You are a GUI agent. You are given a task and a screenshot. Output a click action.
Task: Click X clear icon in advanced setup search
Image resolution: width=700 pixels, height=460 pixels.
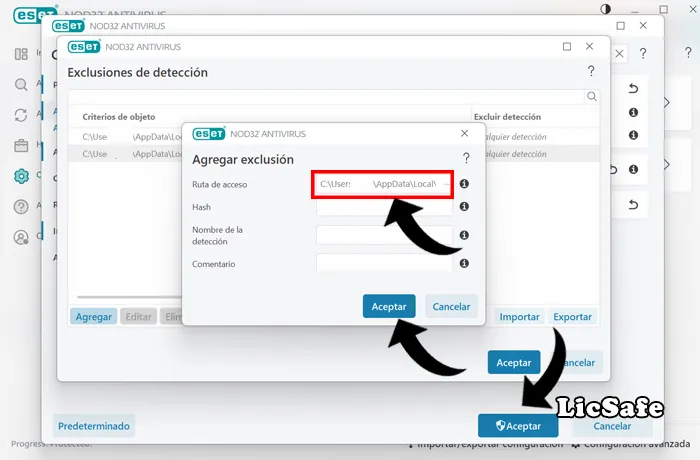[619, 54]
